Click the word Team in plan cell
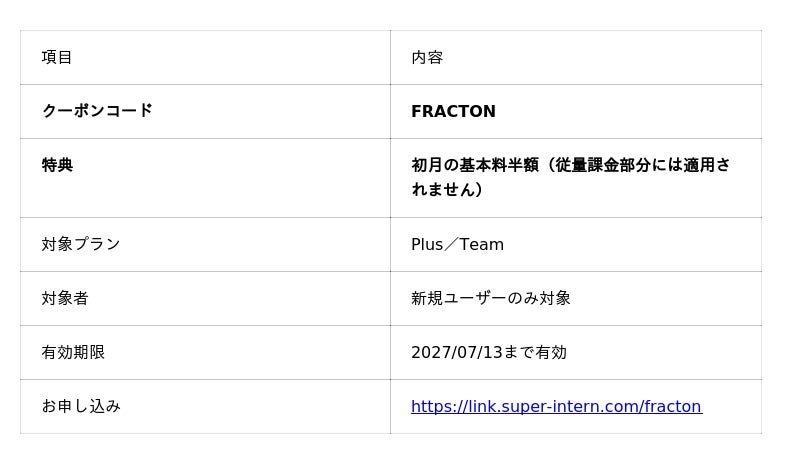 (x=481, y=245)
